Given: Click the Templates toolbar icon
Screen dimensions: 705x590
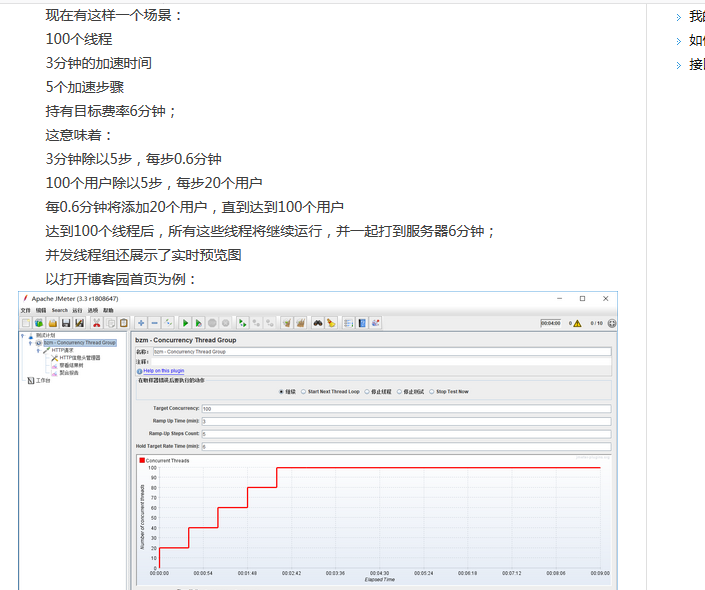Looking at the screenshot, I should click(39, 323).
